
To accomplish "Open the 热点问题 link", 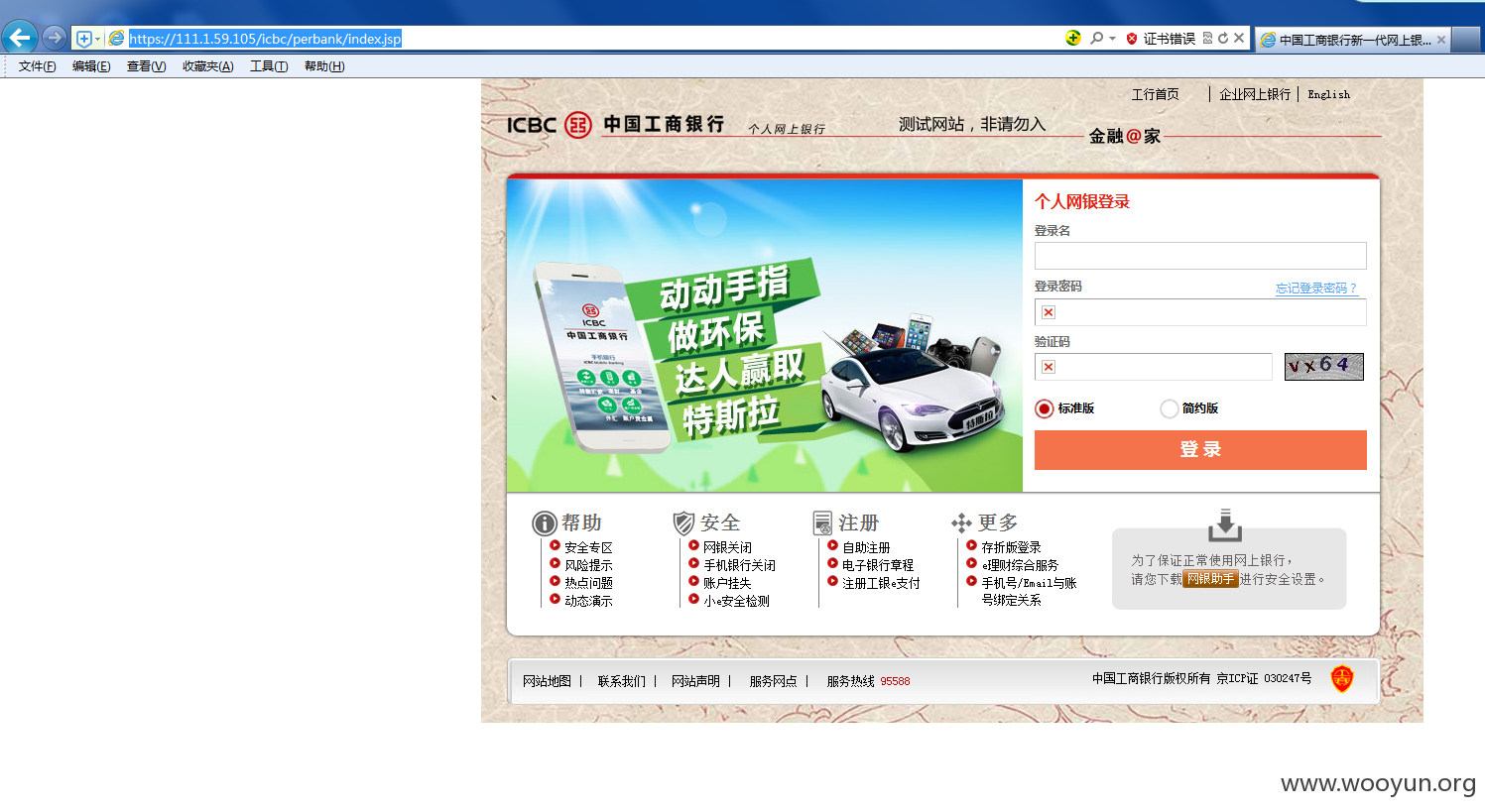I will pos(588,583).
